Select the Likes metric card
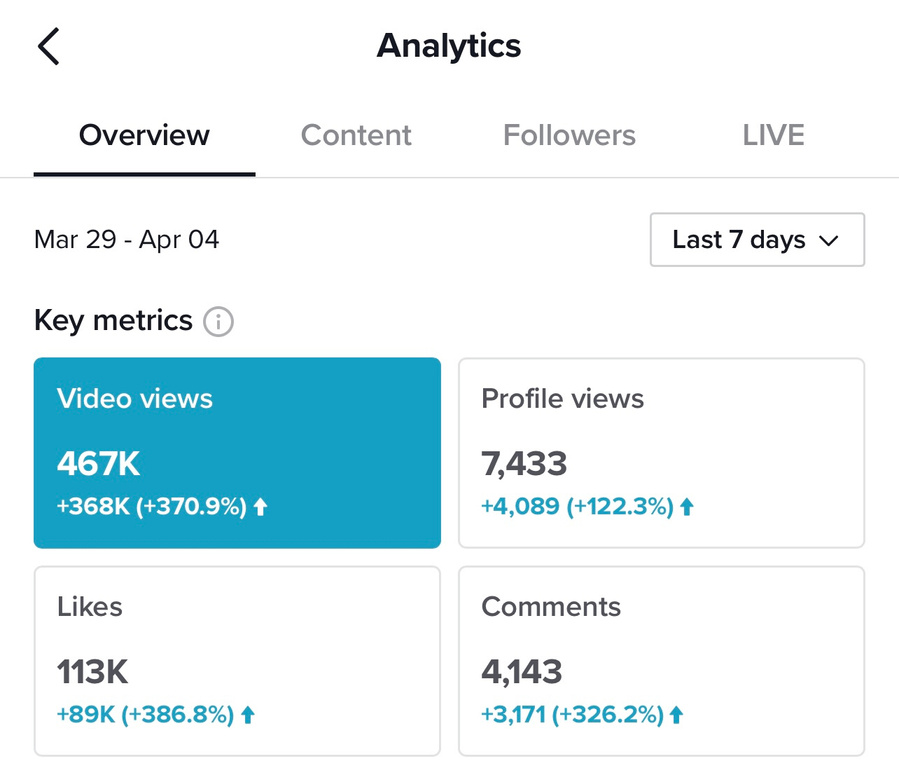The height and width of the screenshot is (768, 899). pyautogui.click(x=237, y=660)
